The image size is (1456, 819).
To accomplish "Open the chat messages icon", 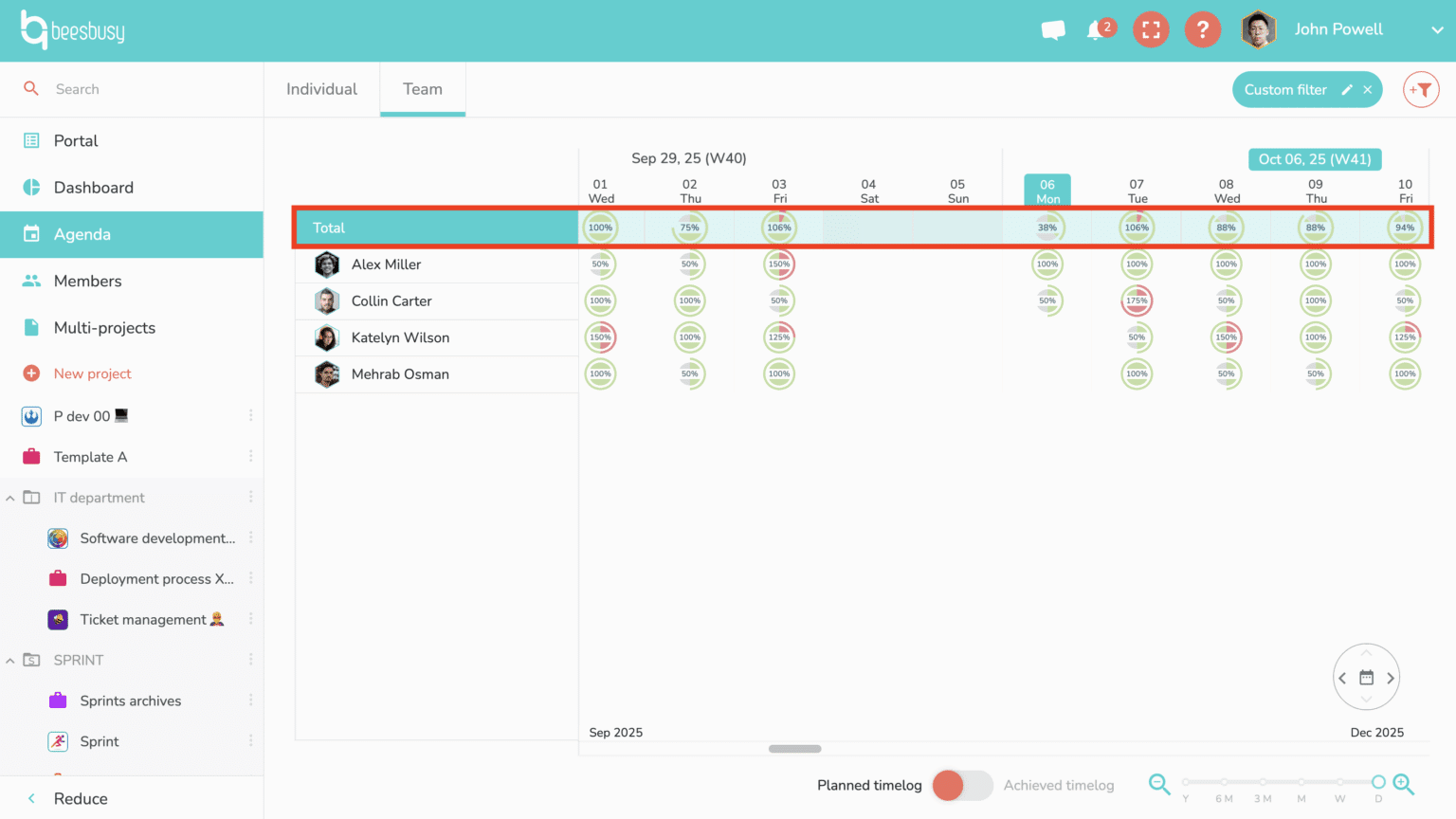I will [x=1052, y=29].
